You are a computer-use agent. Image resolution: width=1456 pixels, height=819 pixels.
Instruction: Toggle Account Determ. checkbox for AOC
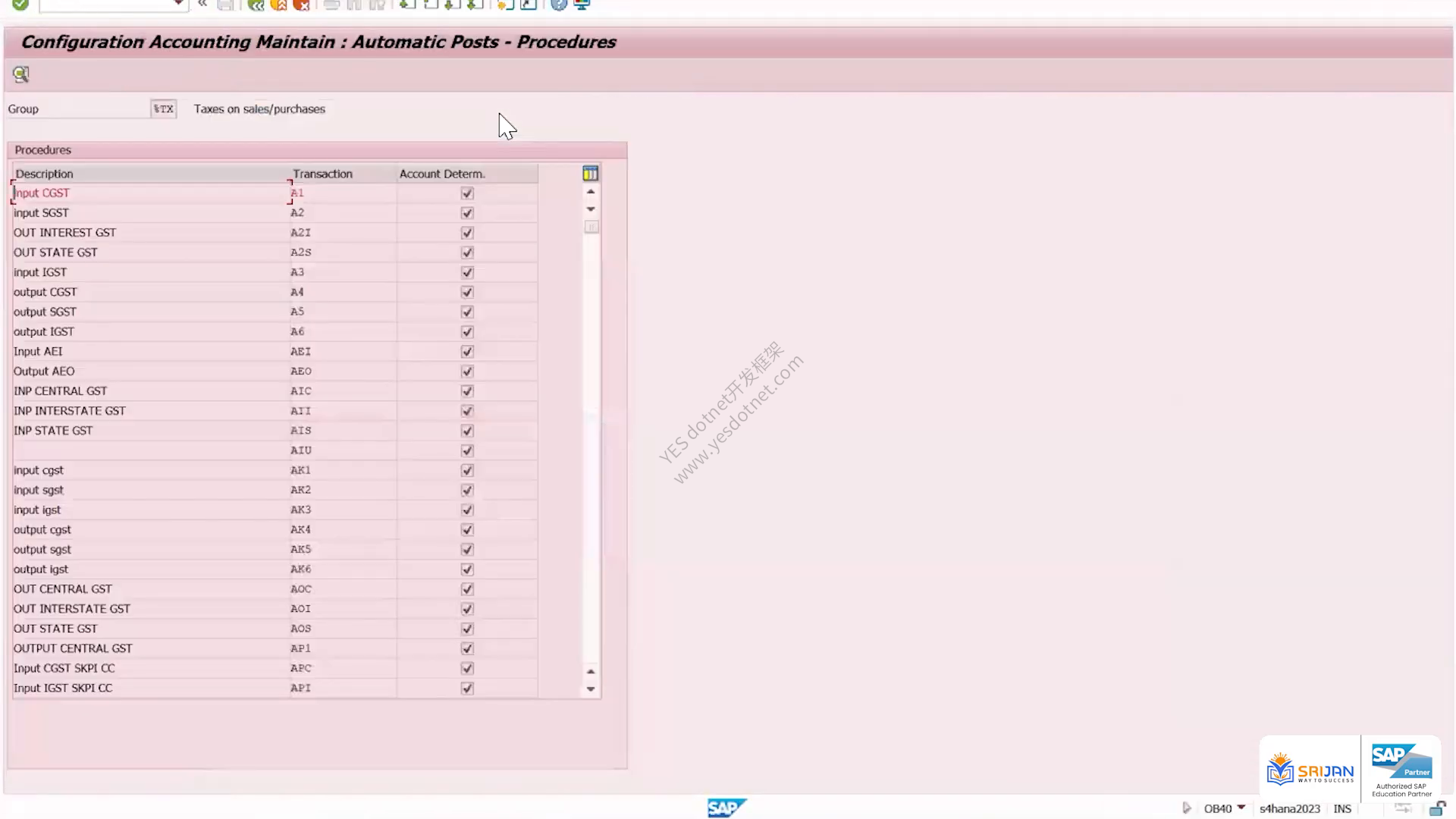467,589
